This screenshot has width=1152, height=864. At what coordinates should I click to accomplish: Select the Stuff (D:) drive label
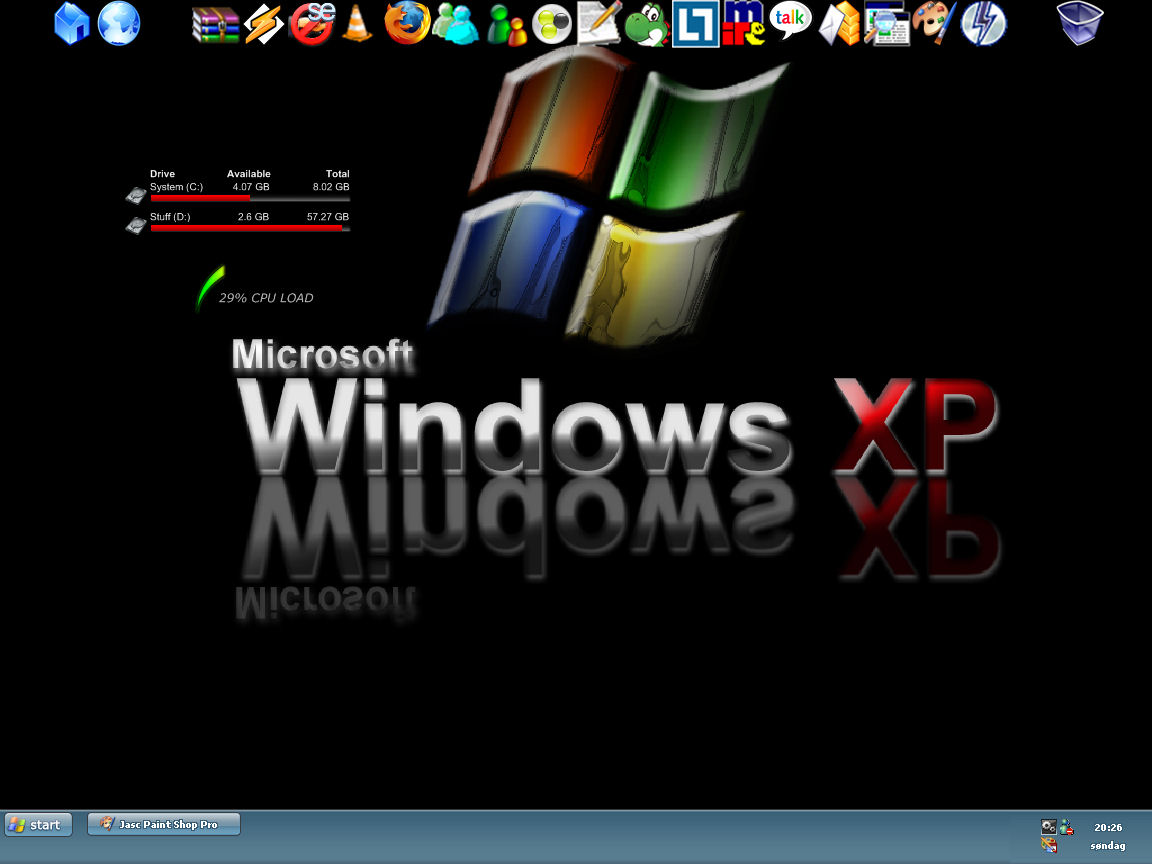coord(170,217)
